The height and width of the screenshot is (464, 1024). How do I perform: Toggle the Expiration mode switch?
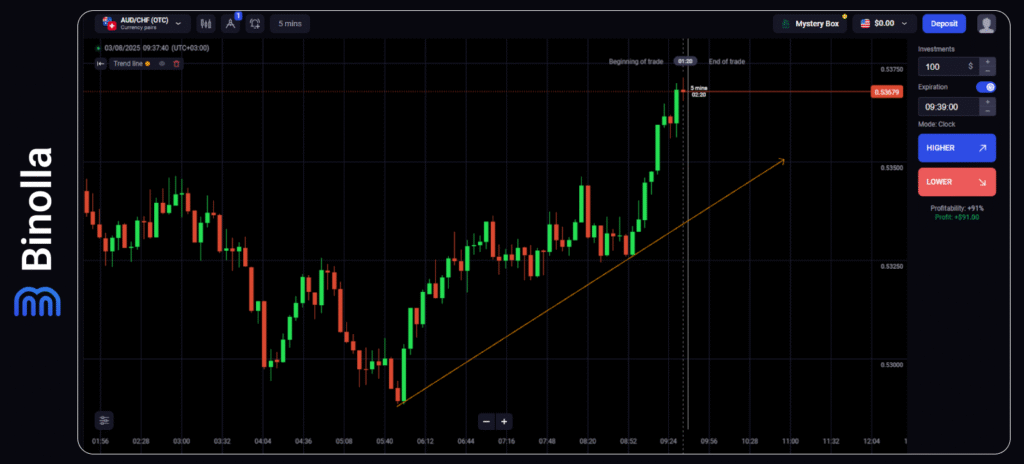pos(986,87)
